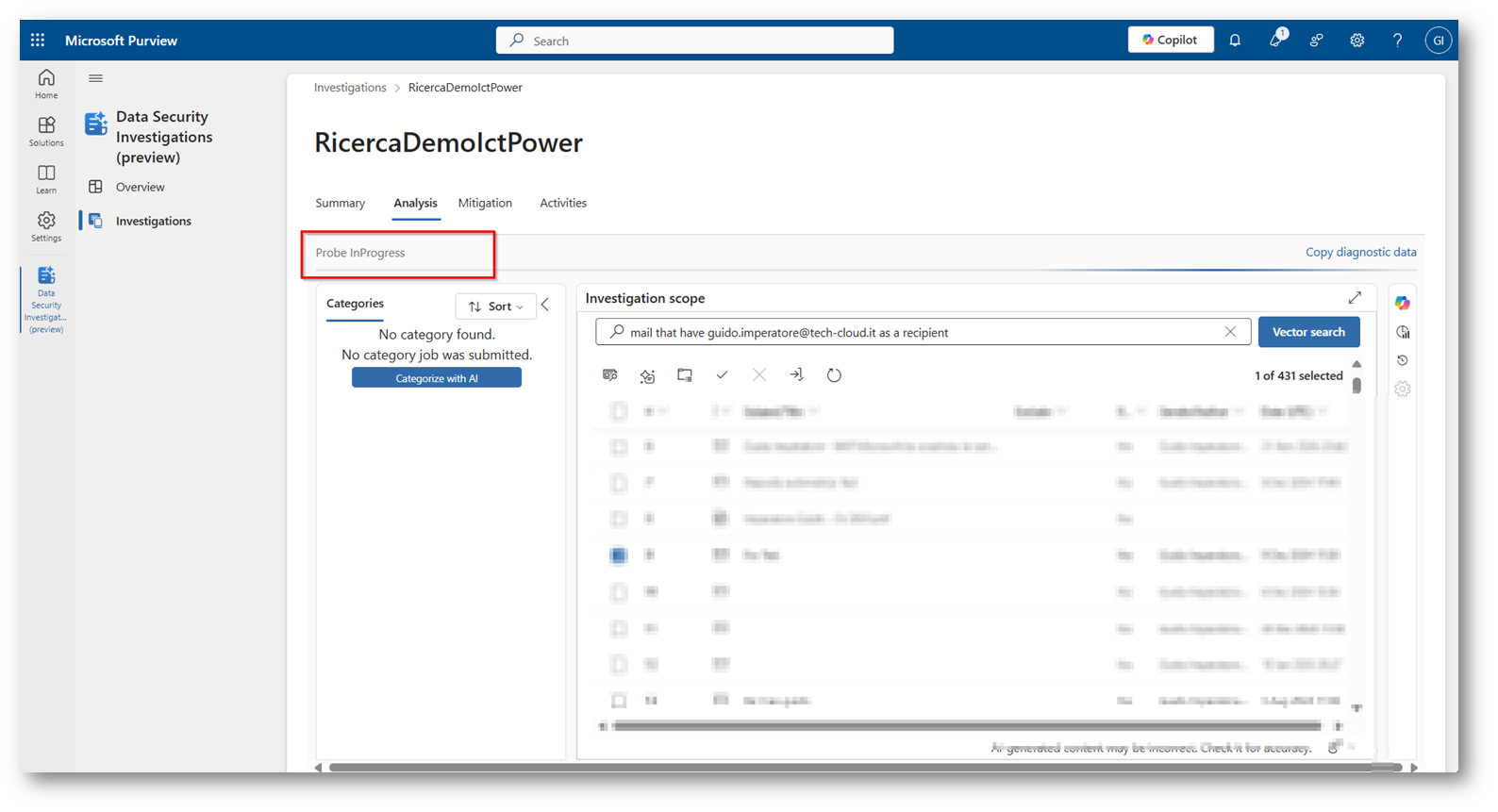Open Copilot icon in right side rail
The height and width of the screenshot is (812, 1498).
(x=1403, y=303)
